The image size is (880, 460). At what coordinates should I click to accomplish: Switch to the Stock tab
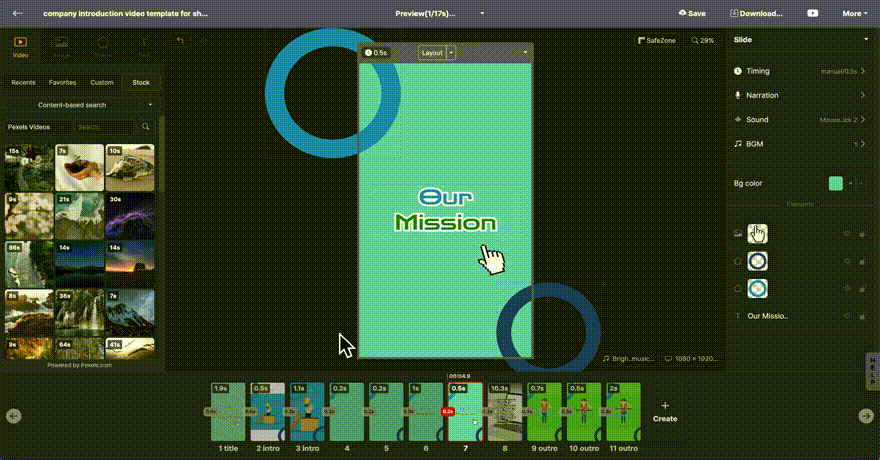pos(141,82)
